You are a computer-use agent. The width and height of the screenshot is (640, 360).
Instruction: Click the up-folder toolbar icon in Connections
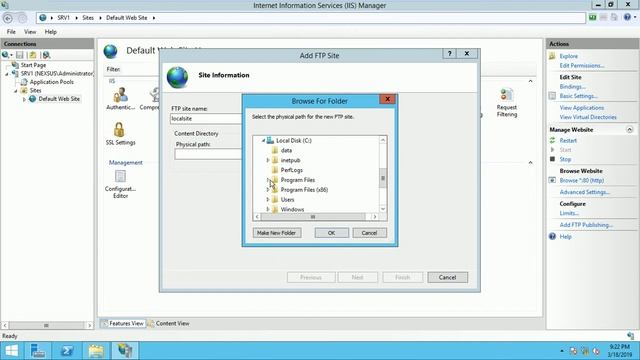32,55
